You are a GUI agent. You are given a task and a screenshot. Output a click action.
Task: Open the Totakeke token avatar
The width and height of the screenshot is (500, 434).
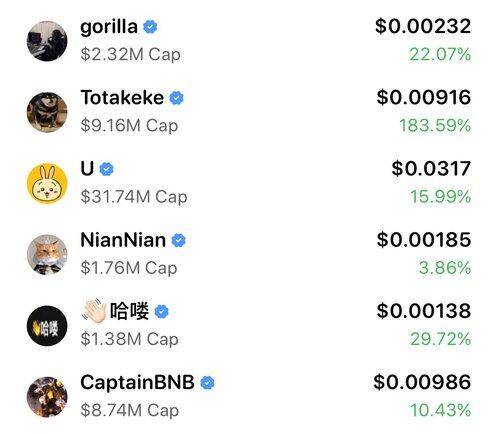click(x=47, y=112)
